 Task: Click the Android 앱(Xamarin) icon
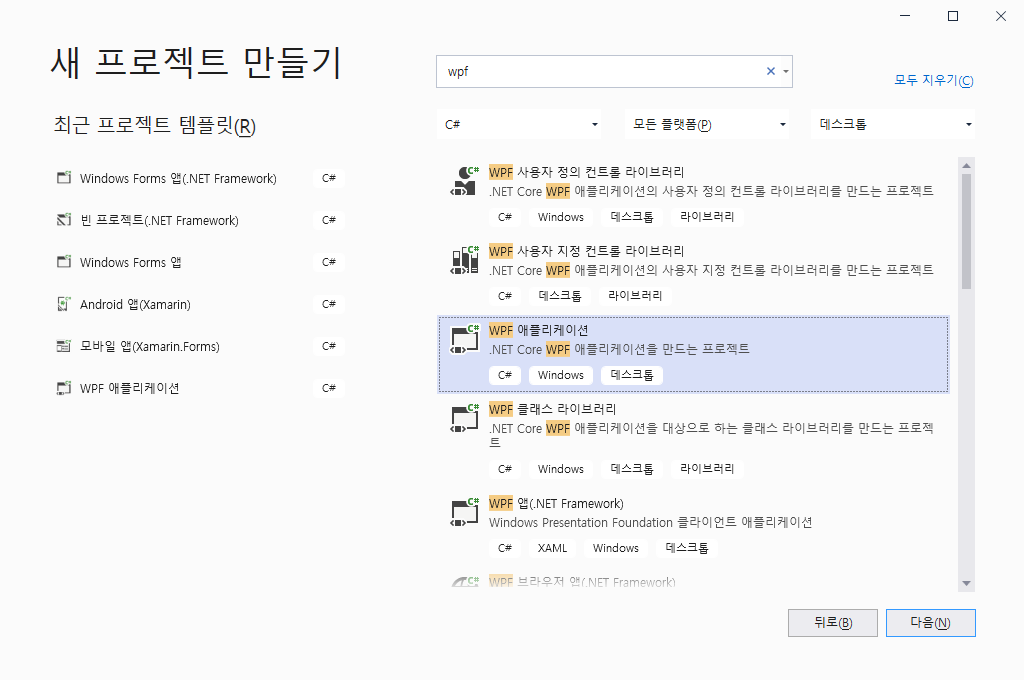tap(63, 304)
